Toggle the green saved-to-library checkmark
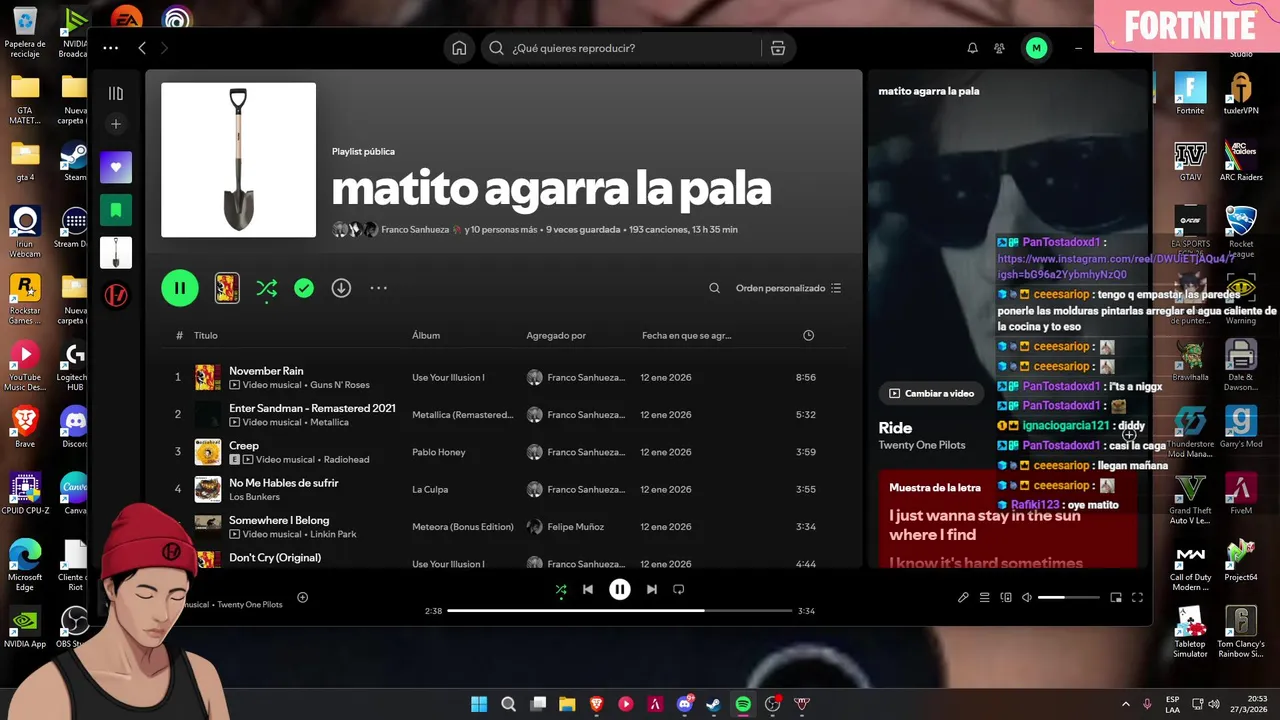This screenshot has height=720, width=1280. coord(304,288)
